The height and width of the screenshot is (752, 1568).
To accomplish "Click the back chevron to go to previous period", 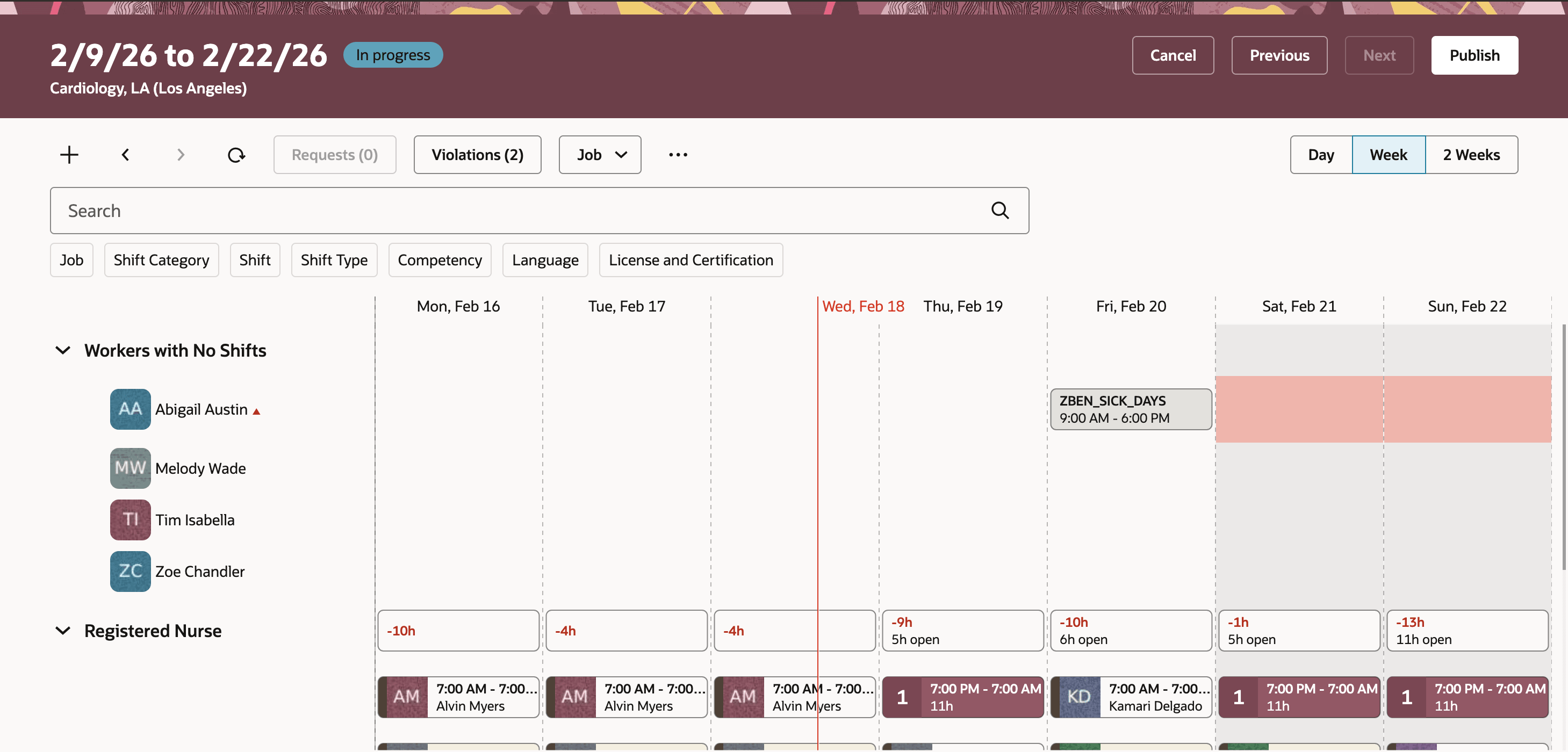I will click(125, 155).
